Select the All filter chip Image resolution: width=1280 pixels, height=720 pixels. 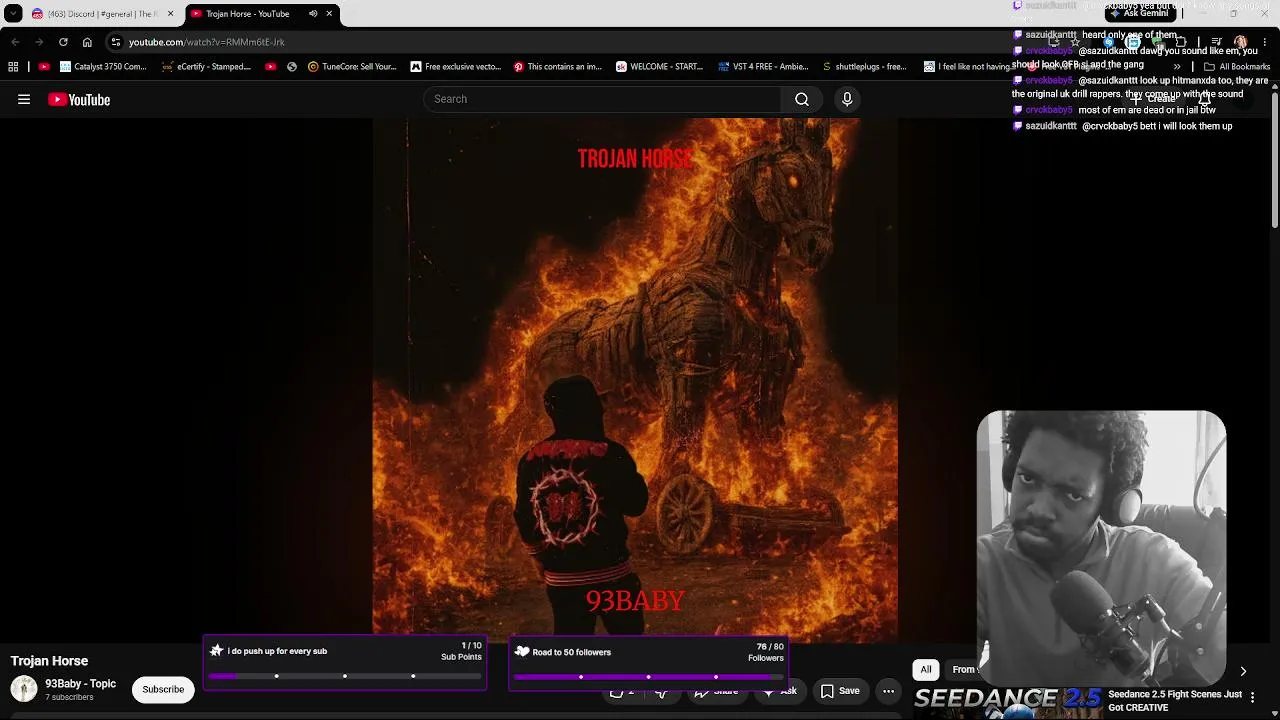tap(926, 670)
